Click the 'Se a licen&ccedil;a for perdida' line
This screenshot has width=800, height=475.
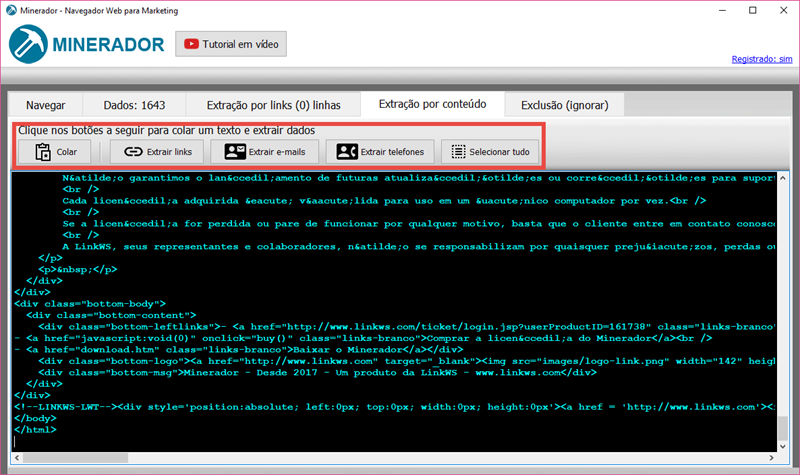[x=419, y=224]
